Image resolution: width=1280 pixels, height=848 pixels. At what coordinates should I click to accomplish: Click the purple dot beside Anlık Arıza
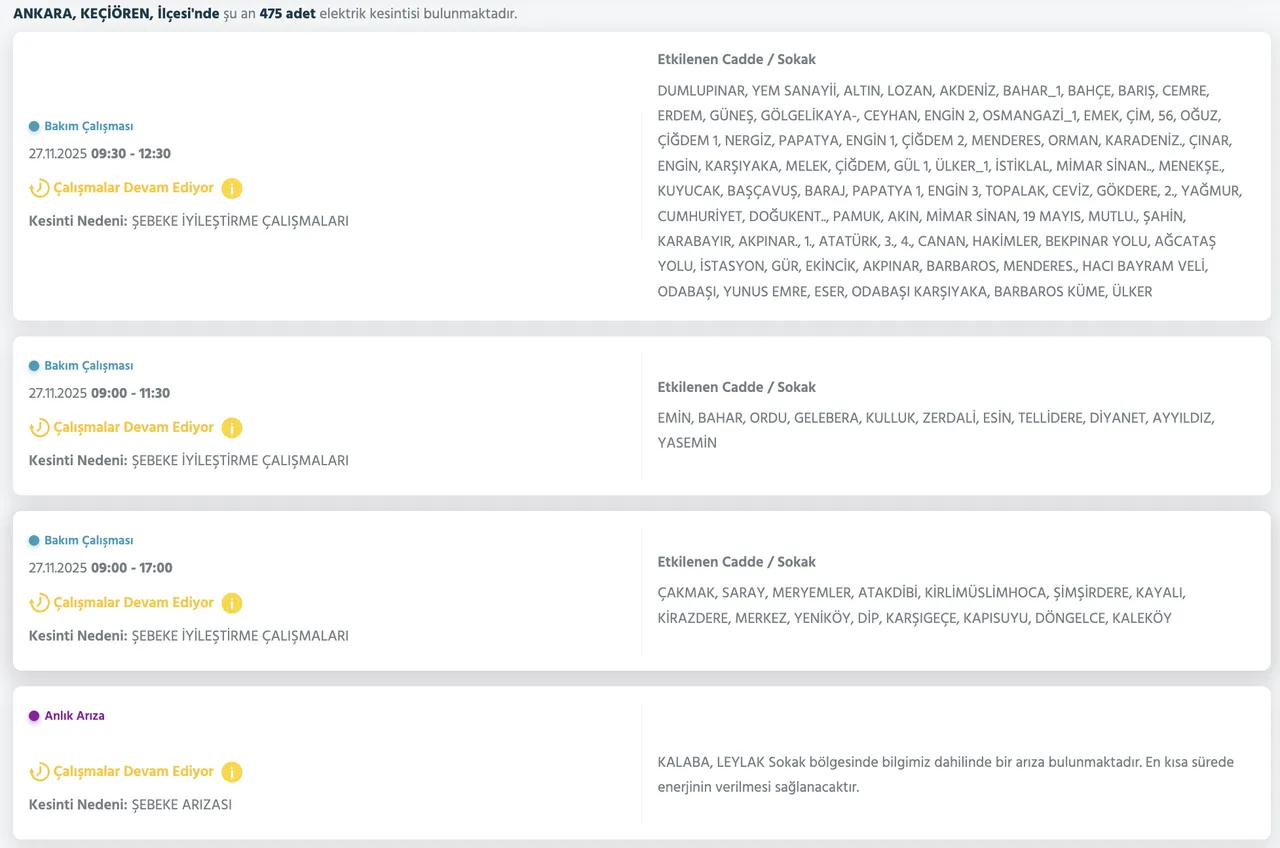[34, 716]
